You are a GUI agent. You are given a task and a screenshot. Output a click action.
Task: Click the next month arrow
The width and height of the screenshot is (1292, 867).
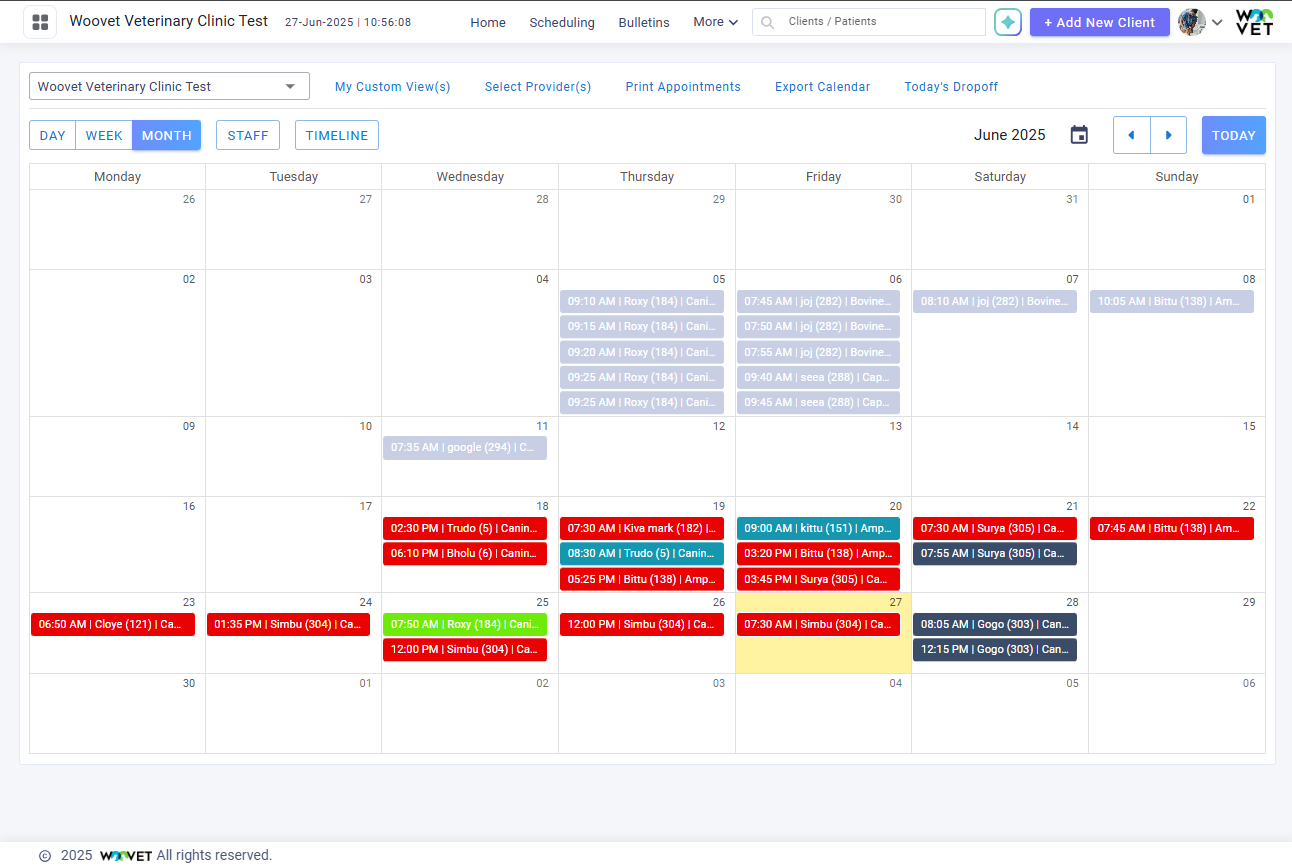(1169, 134)
